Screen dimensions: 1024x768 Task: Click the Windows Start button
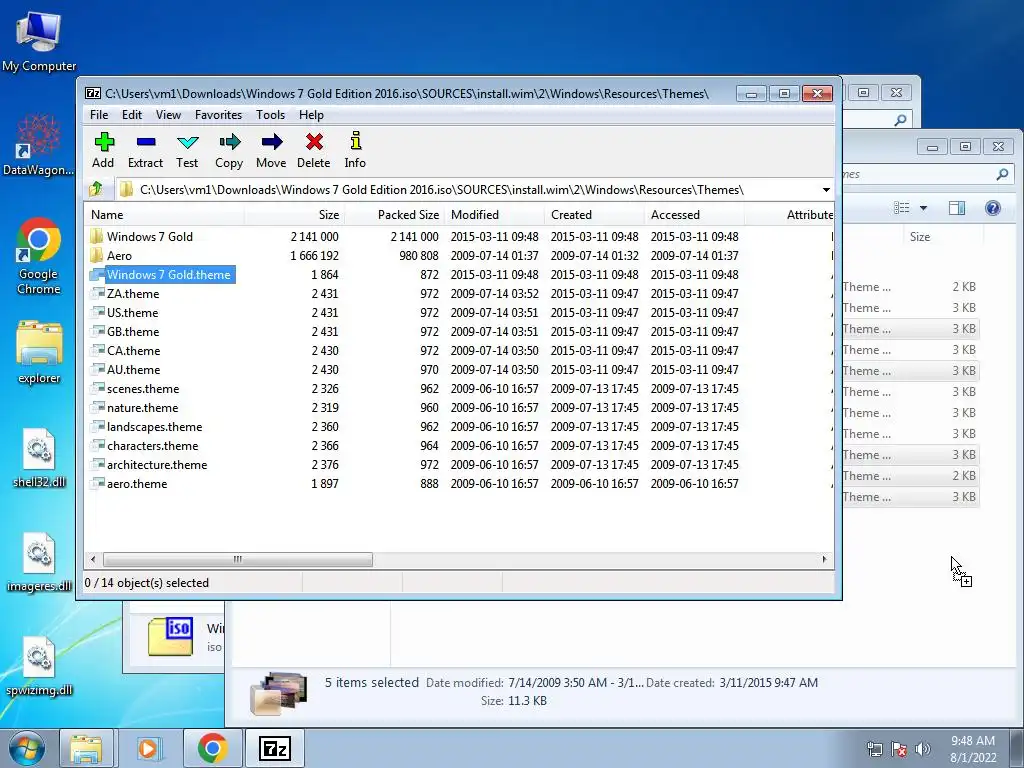[x=27, y=748]
